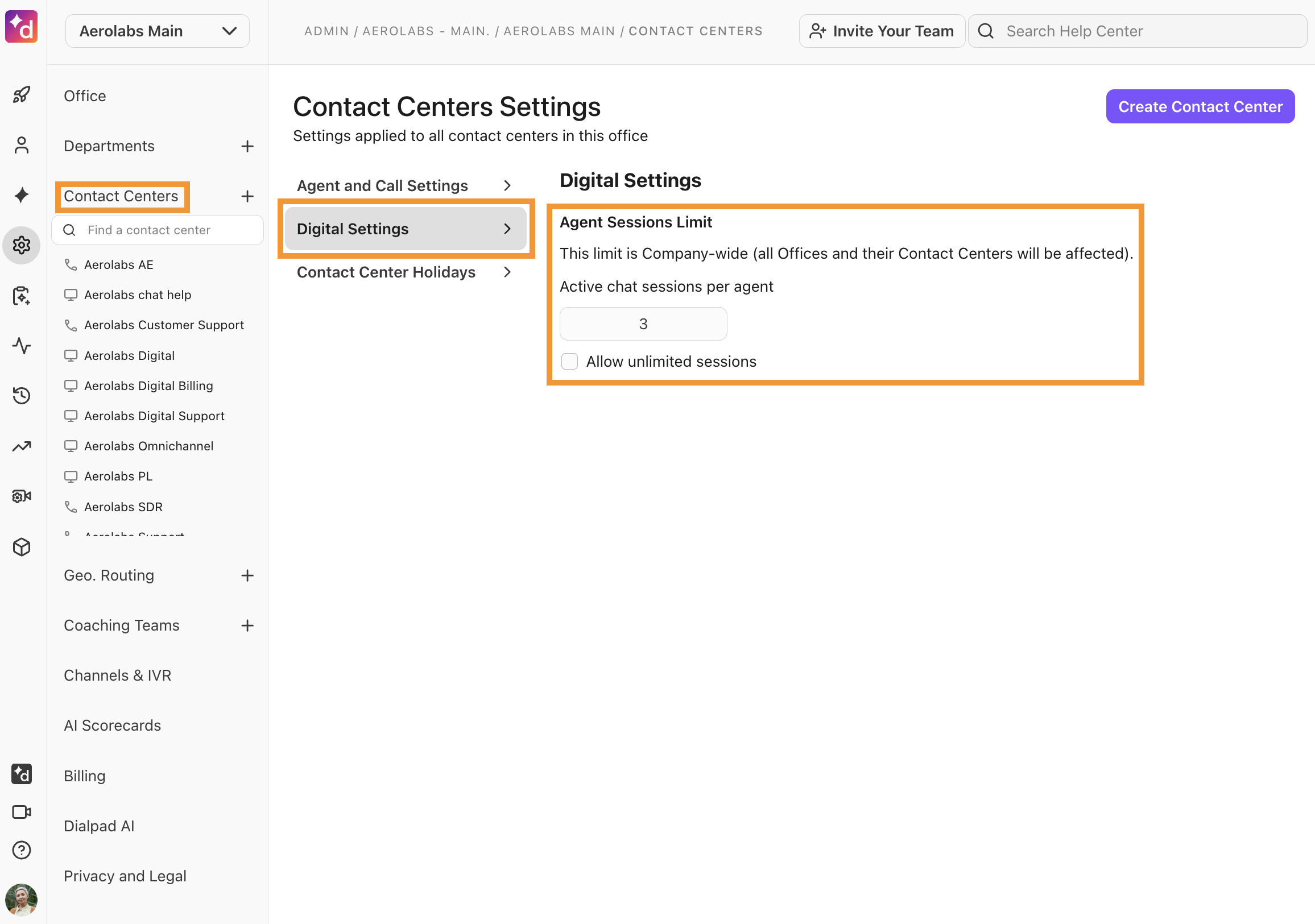The height and width of the screenshot is (924, 1315).
Task: Click the magnifier in contact center search
Action: [x=69, y=230]
